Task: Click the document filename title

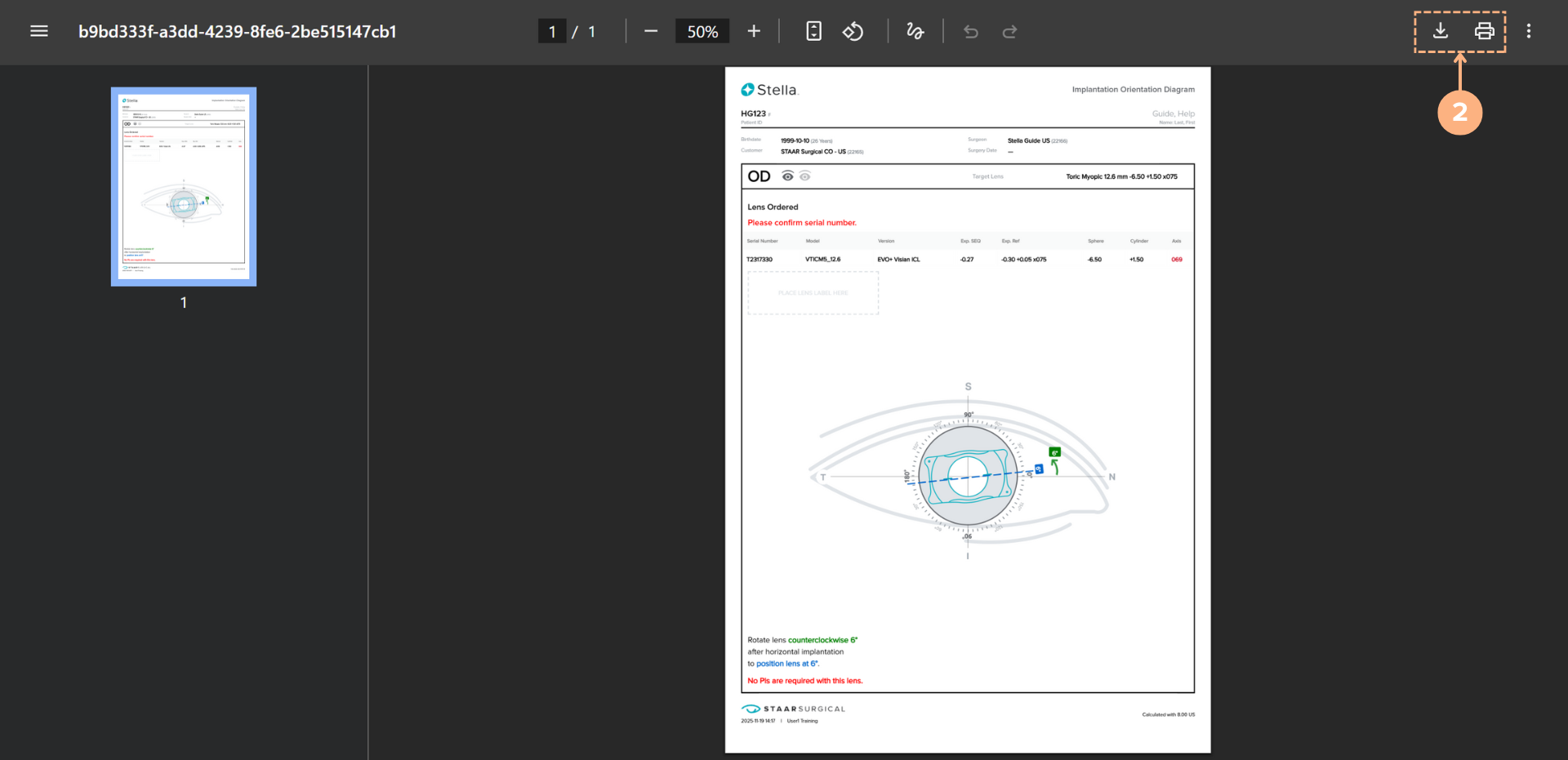Action: [x=237, y=31]
